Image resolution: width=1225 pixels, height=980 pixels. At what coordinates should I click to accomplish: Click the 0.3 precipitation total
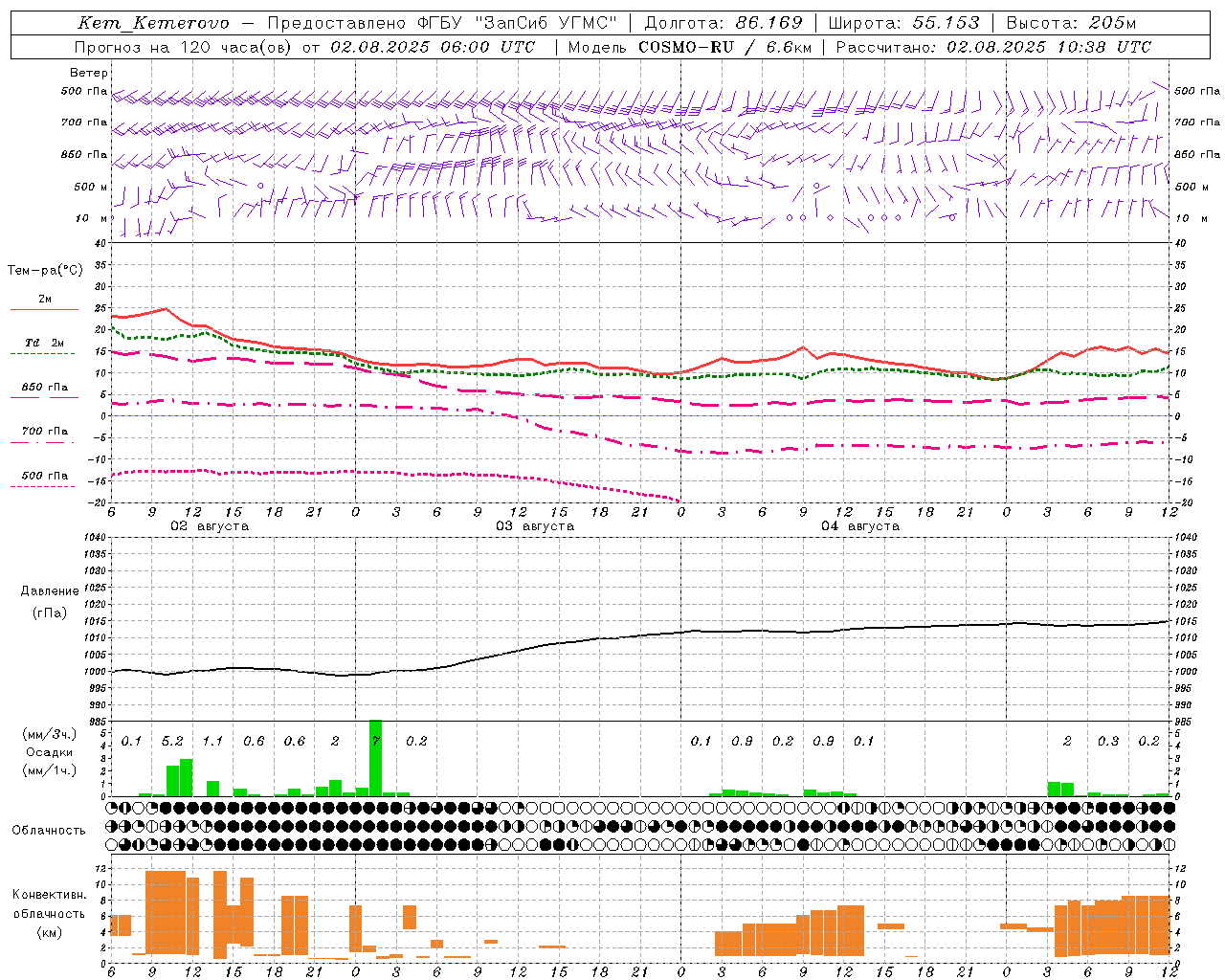pos(1108,742)
